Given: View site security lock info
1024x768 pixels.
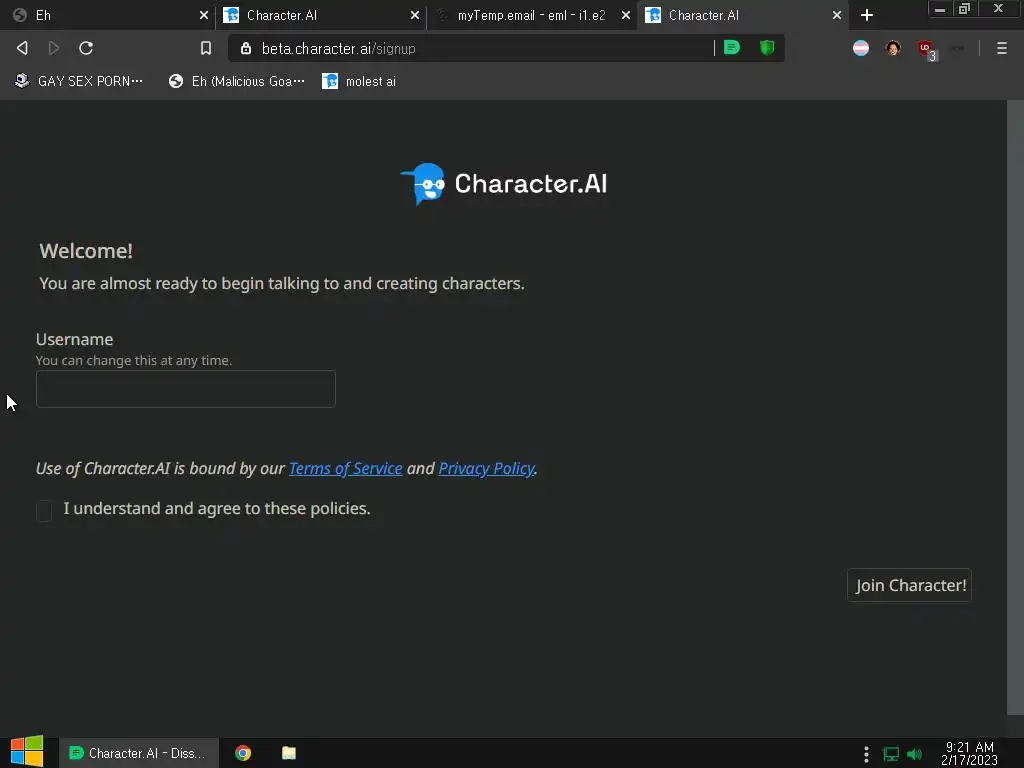Looking at the screenshot, I should point(246,48).
